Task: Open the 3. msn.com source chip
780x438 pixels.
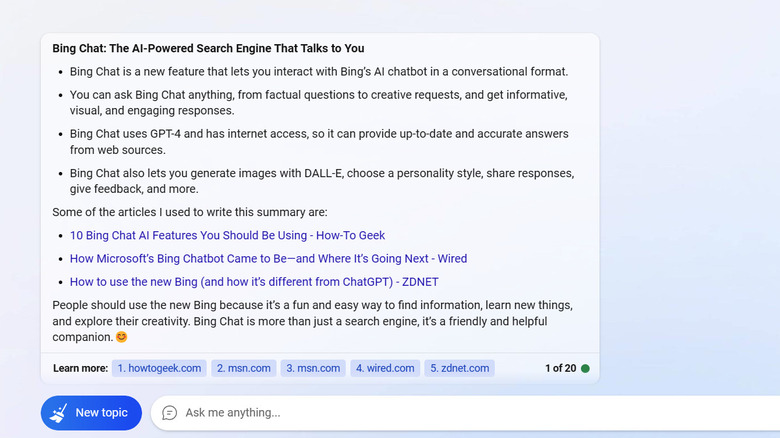Action: point(312,368)
